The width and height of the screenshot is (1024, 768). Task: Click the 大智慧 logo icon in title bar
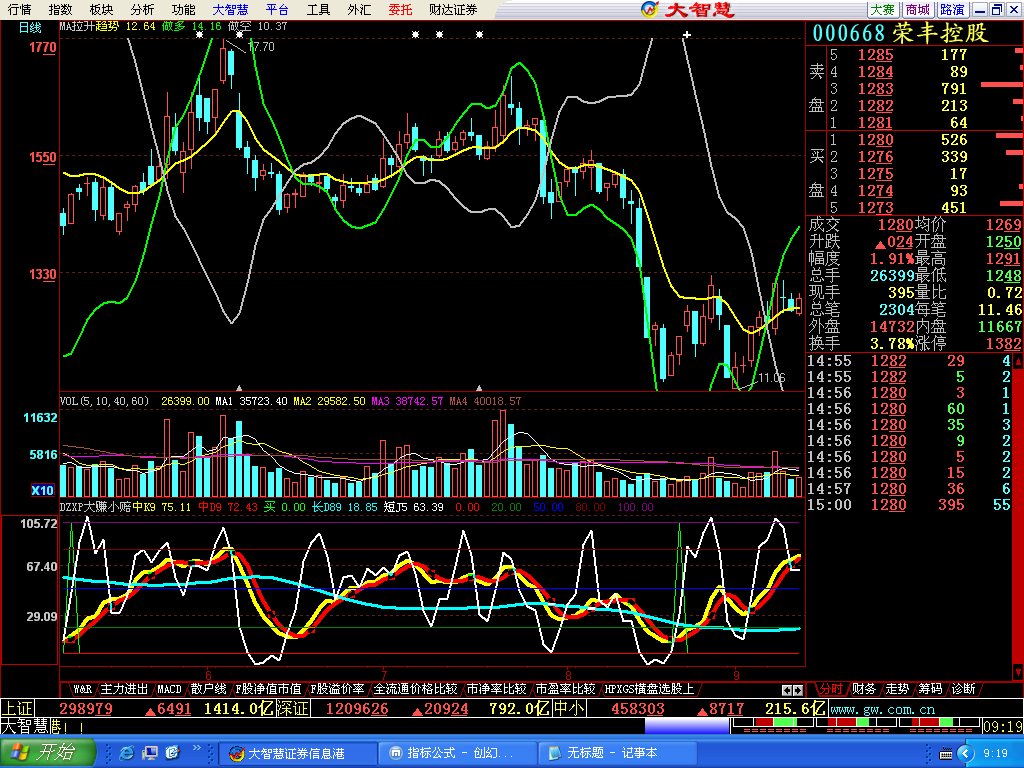click(650, 9)
